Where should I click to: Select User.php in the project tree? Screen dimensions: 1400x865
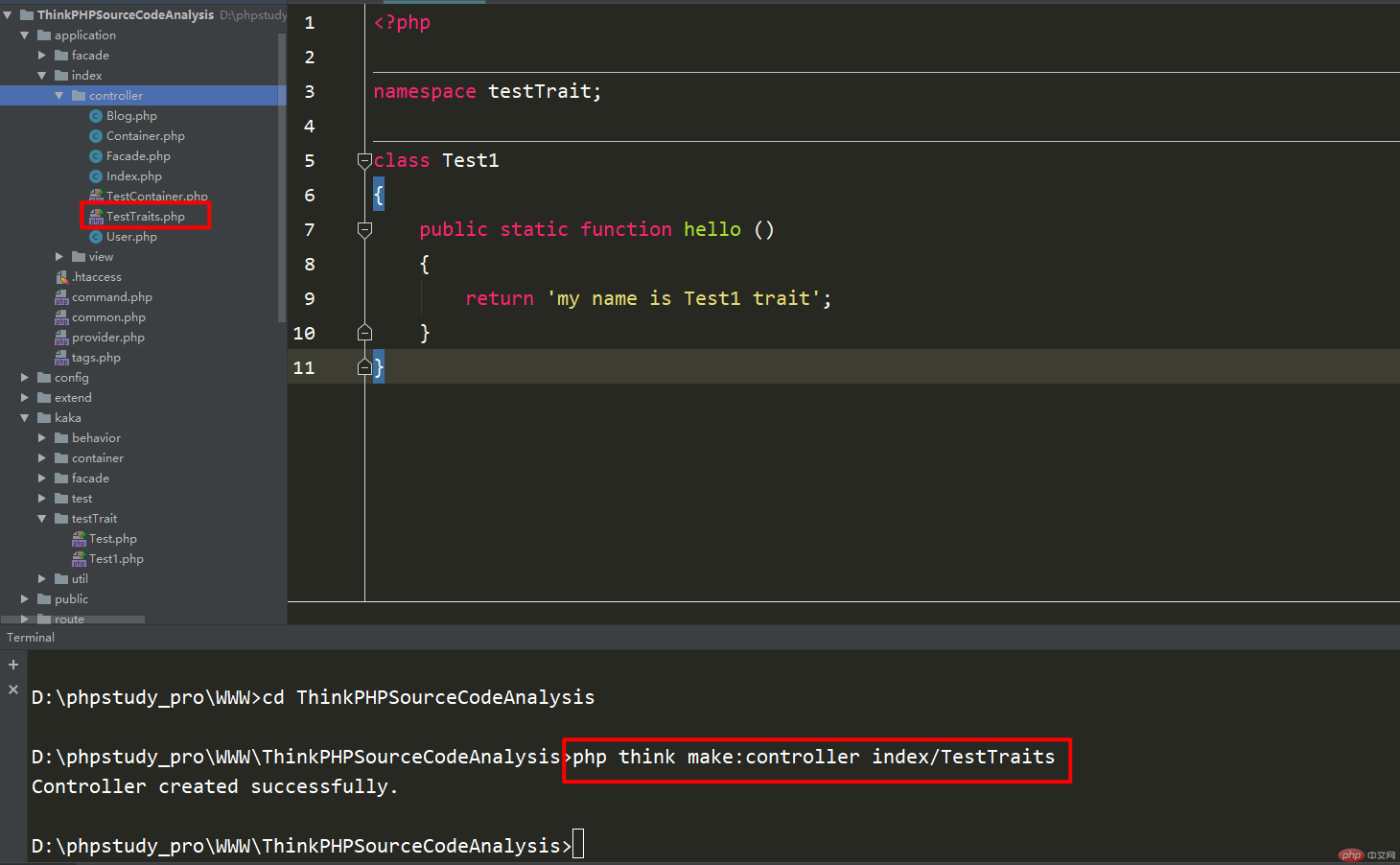[131, 237]
